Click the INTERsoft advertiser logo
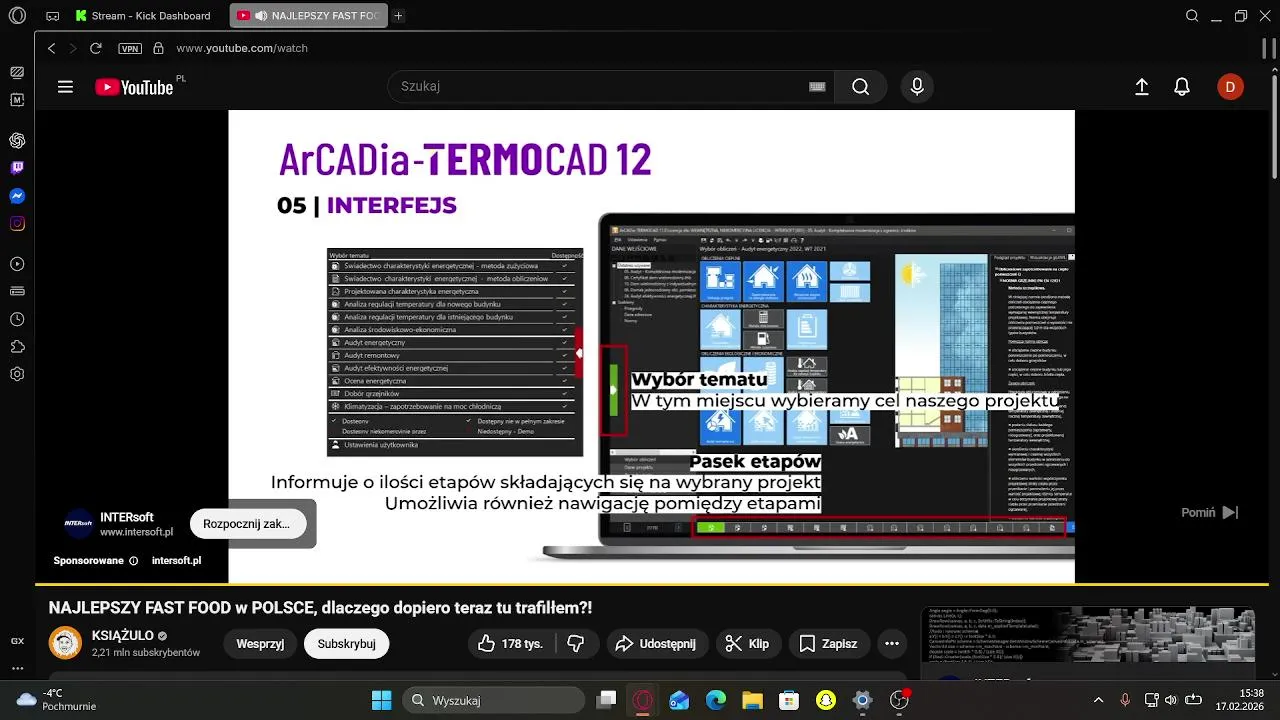 (79, 523)
